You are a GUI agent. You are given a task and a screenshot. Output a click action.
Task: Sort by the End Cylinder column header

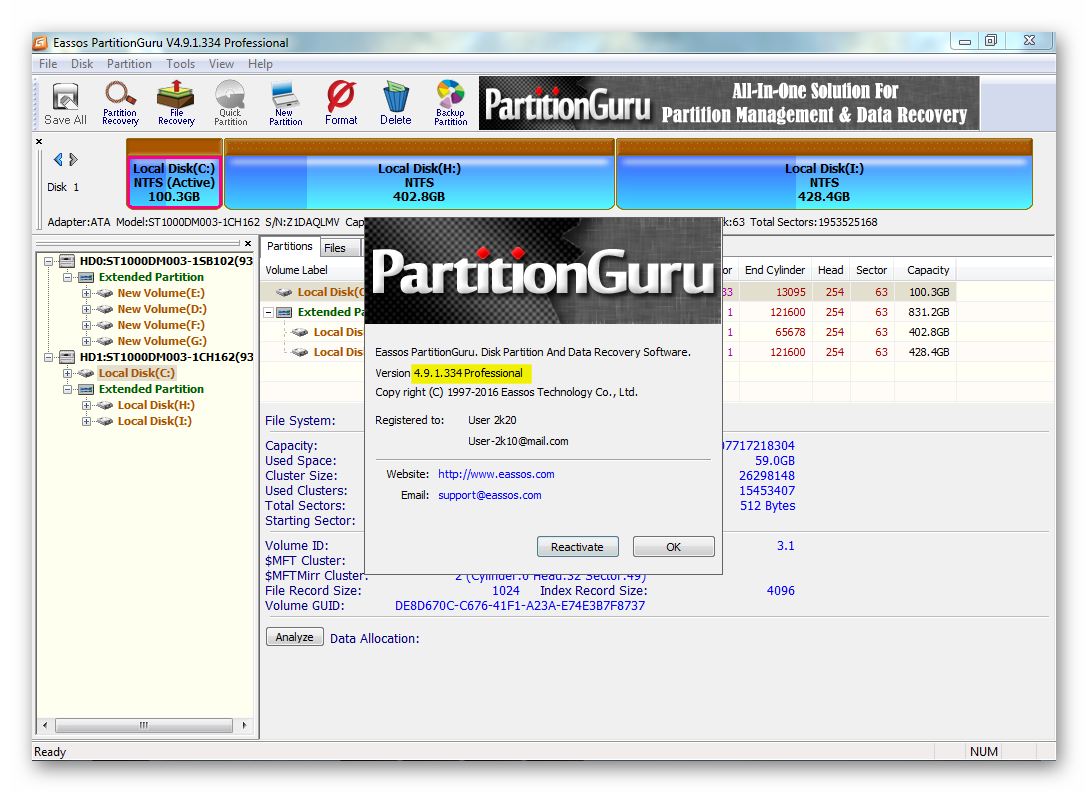pos(774,270)
